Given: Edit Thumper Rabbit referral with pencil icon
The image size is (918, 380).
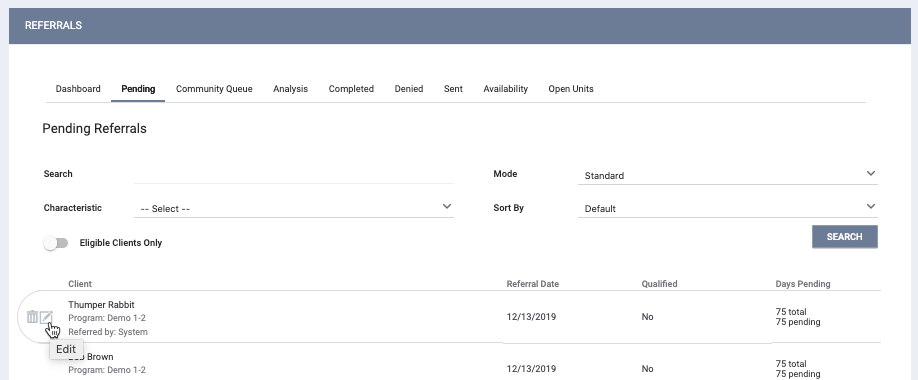Looking at the screenshot, I should 46,317.
